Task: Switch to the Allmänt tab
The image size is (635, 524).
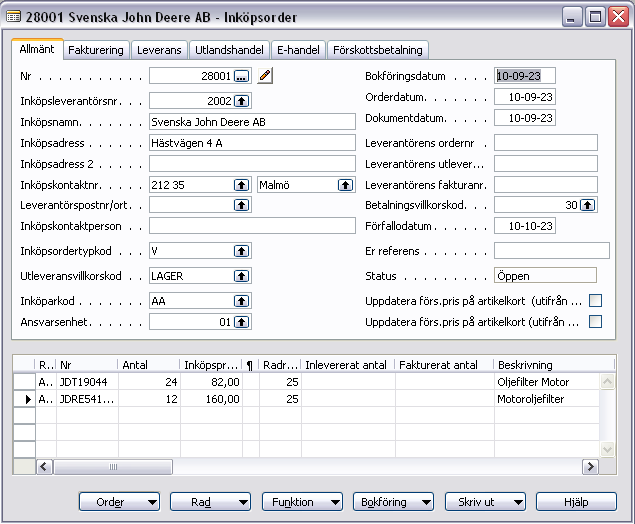Action: click(37, 49)
